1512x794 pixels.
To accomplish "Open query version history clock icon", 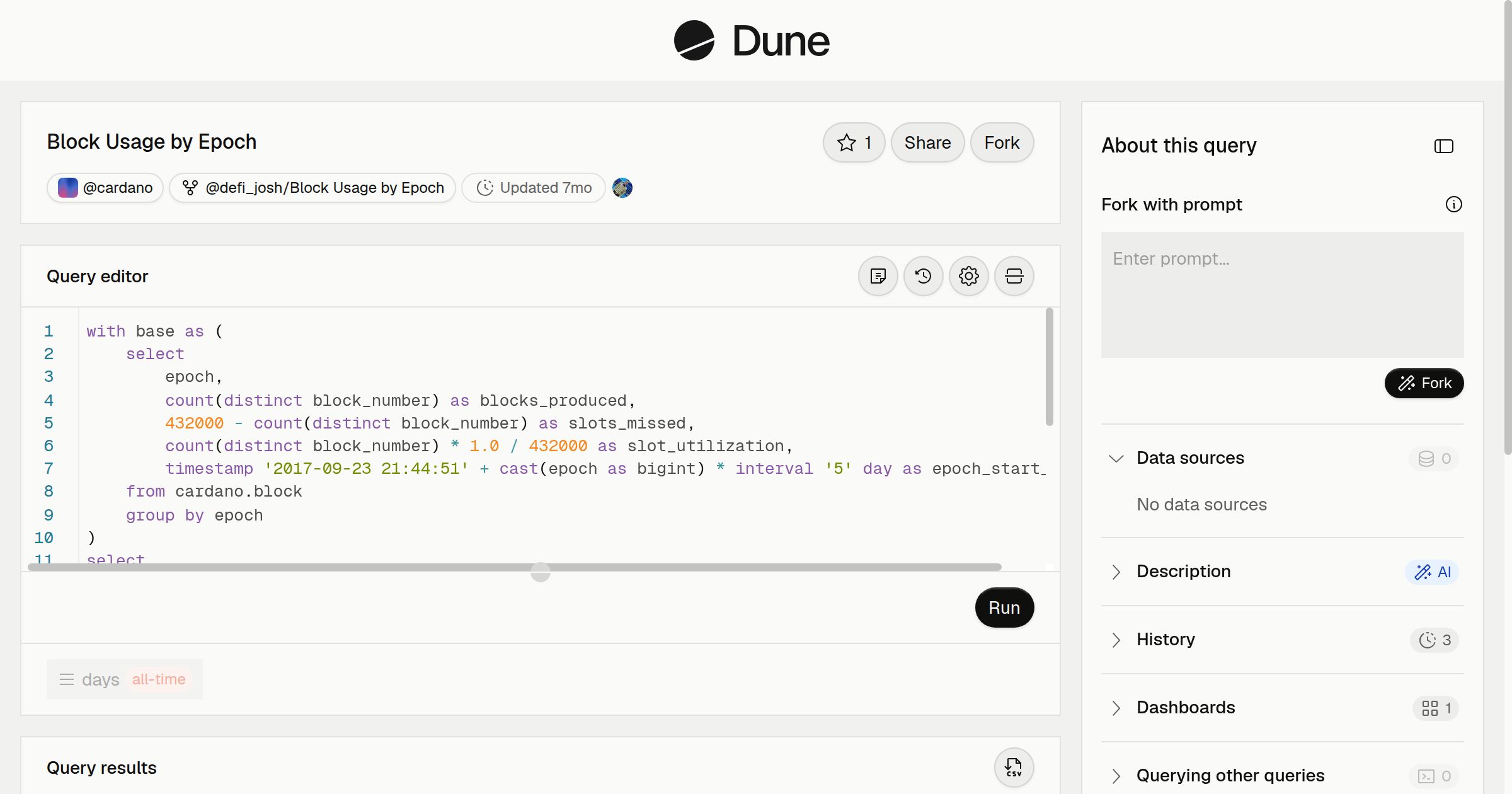I will pos(924,276).
